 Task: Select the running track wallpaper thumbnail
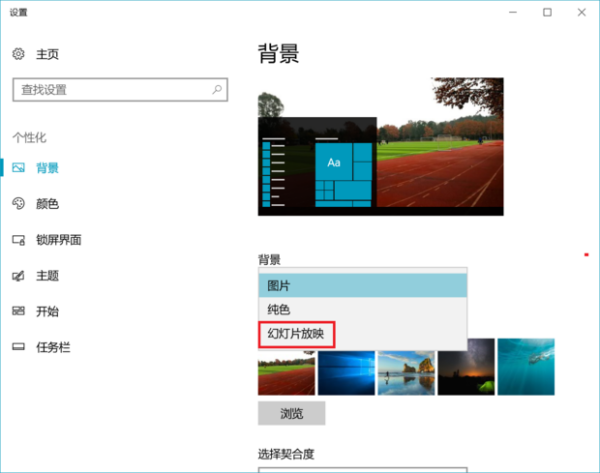click(x=286, y=373)
